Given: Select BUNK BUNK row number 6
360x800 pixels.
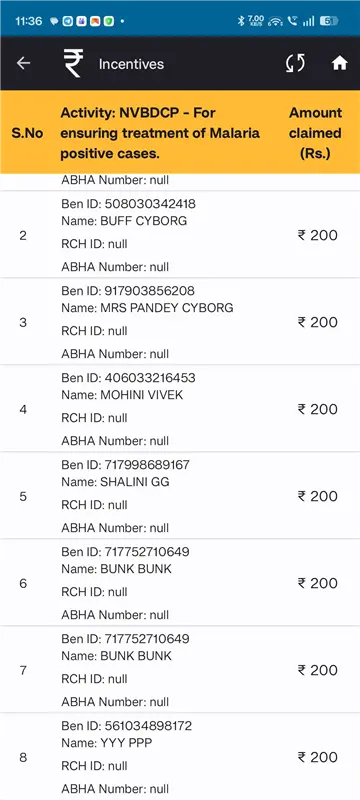Looking at the screenshot, I should coord(180,583).
